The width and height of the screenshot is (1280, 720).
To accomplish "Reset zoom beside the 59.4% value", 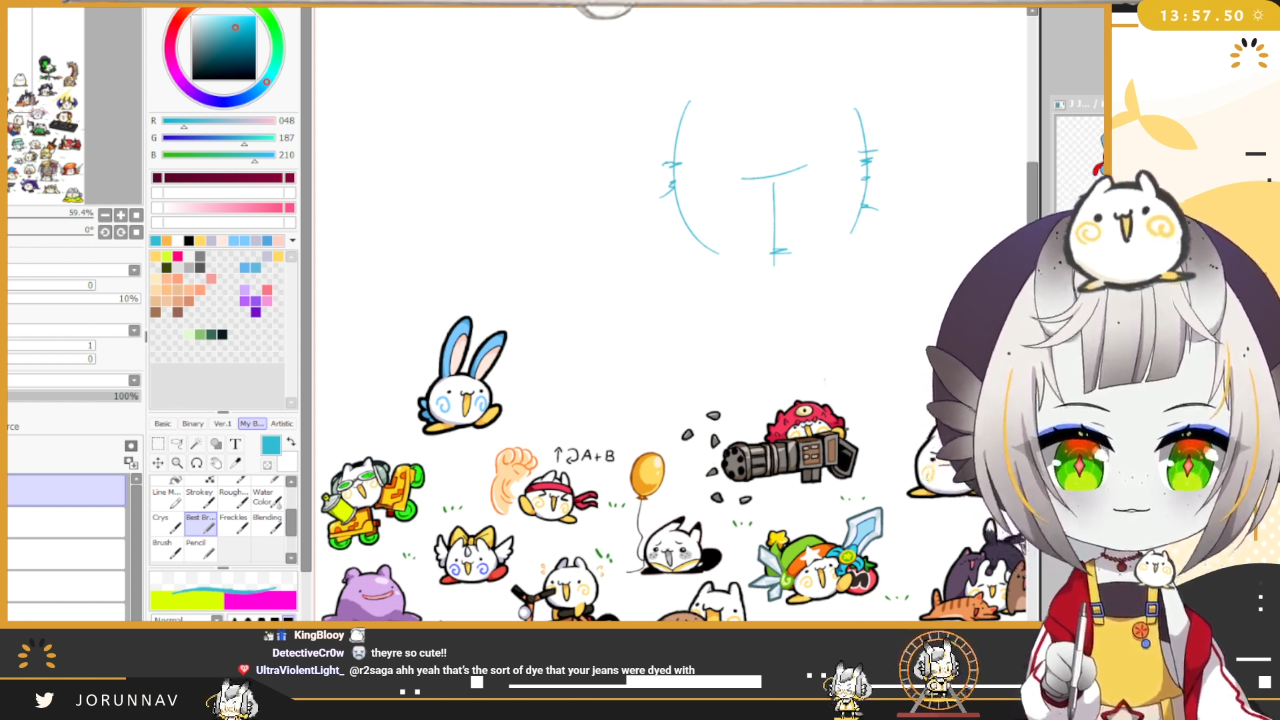I will pos(137,215).
